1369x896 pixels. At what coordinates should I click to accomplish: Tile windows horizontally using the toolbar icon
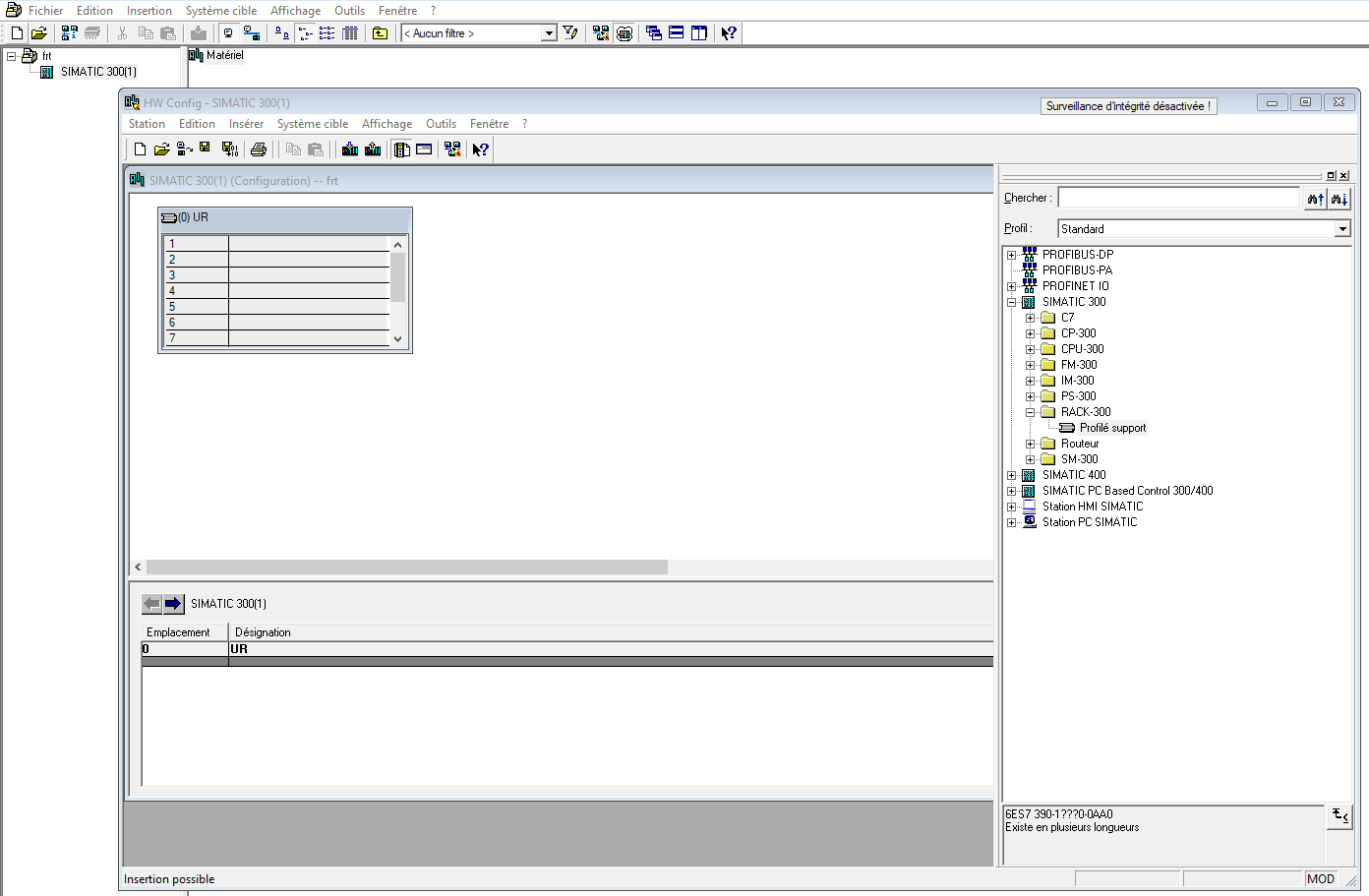(x=677, y=32)
